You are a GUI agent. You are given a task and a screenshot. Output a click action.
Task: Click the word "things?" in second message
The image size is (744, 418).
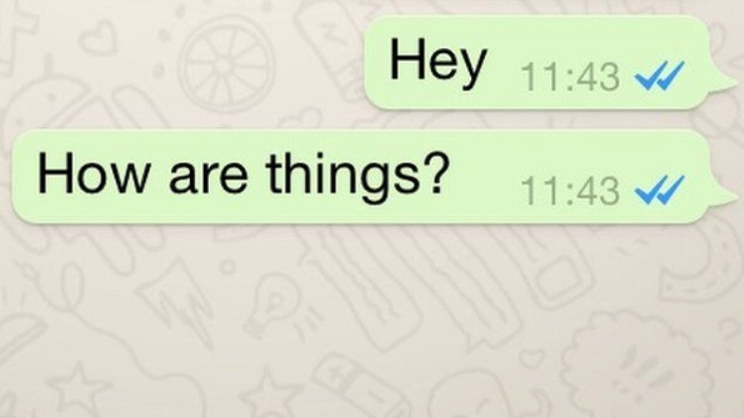click(x=357, y=176)
